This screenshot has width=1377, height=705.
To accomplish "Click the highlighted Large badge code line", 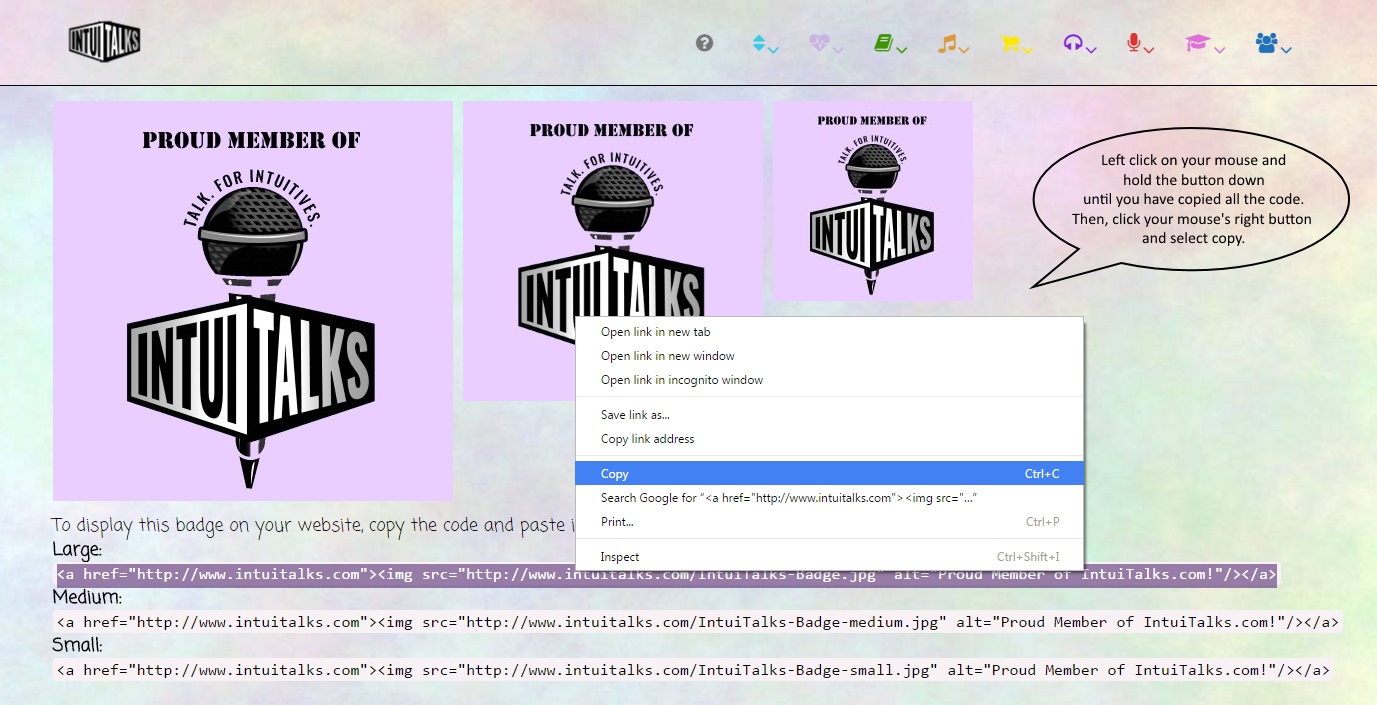I will pos(666,574).
